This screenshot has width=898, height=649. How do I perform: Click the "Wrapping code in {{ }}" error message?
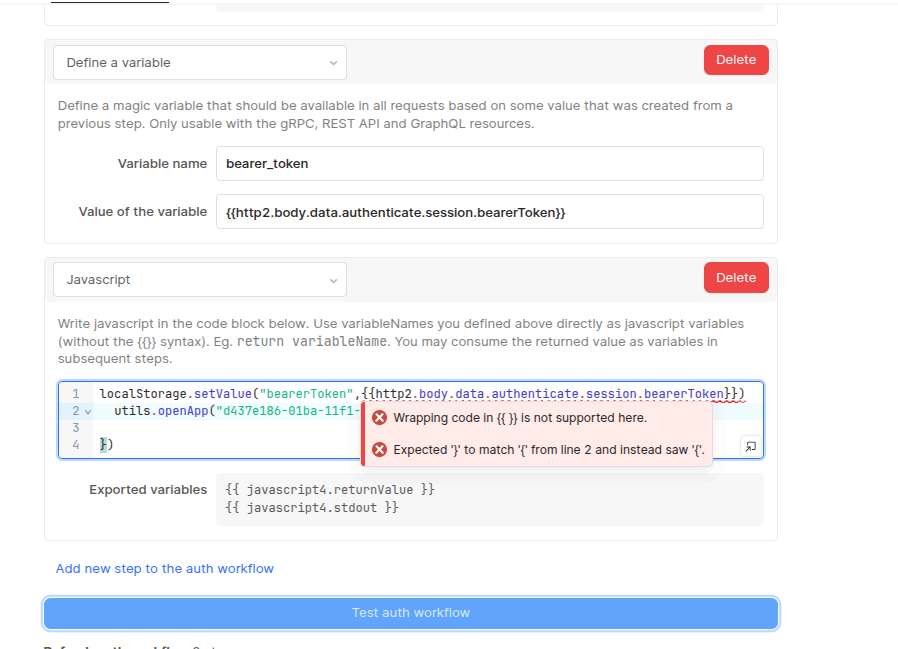coord(520,418)
